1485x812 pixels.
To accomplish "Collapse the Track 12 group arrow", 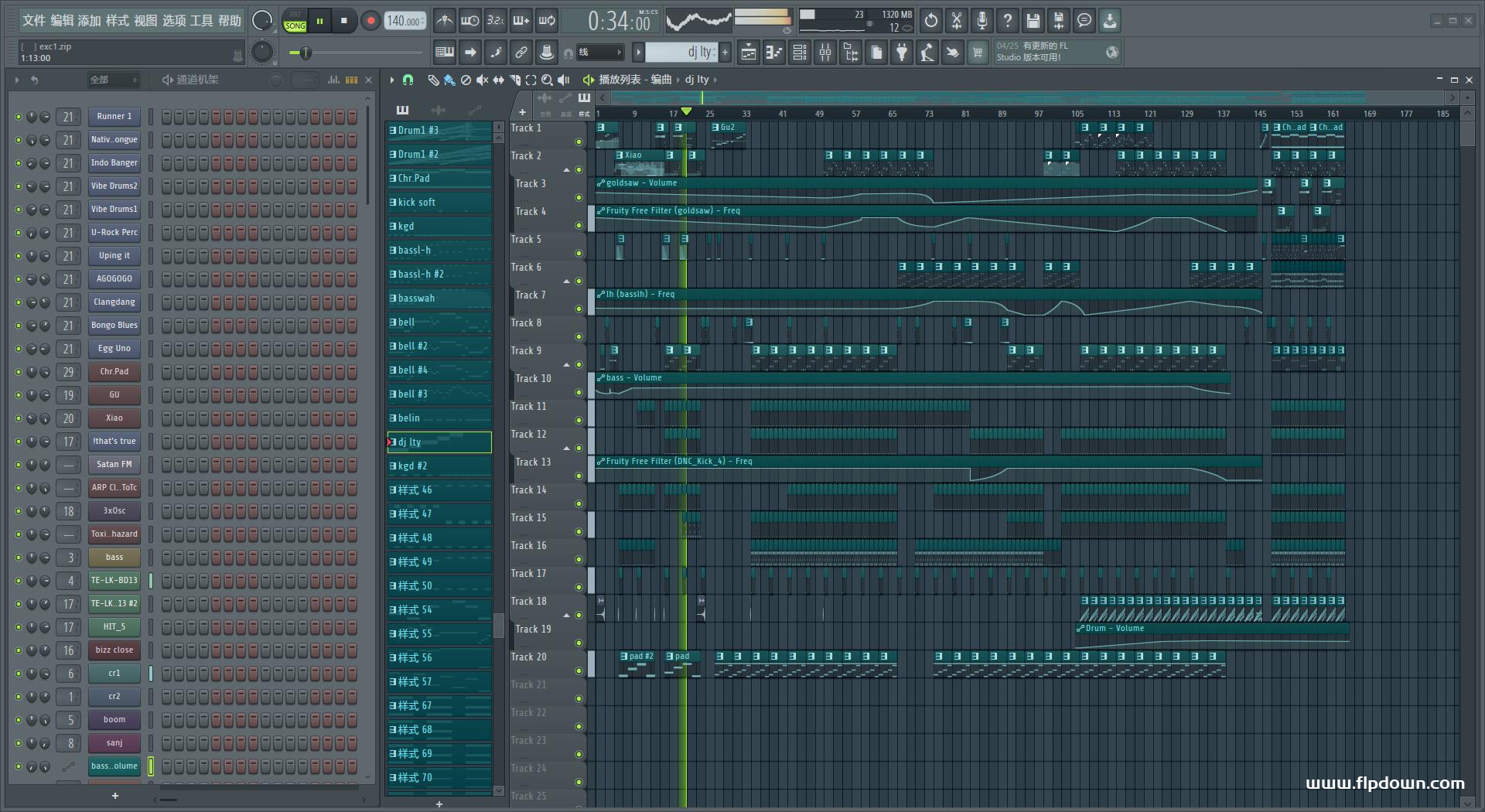I will tap(566, 448).
